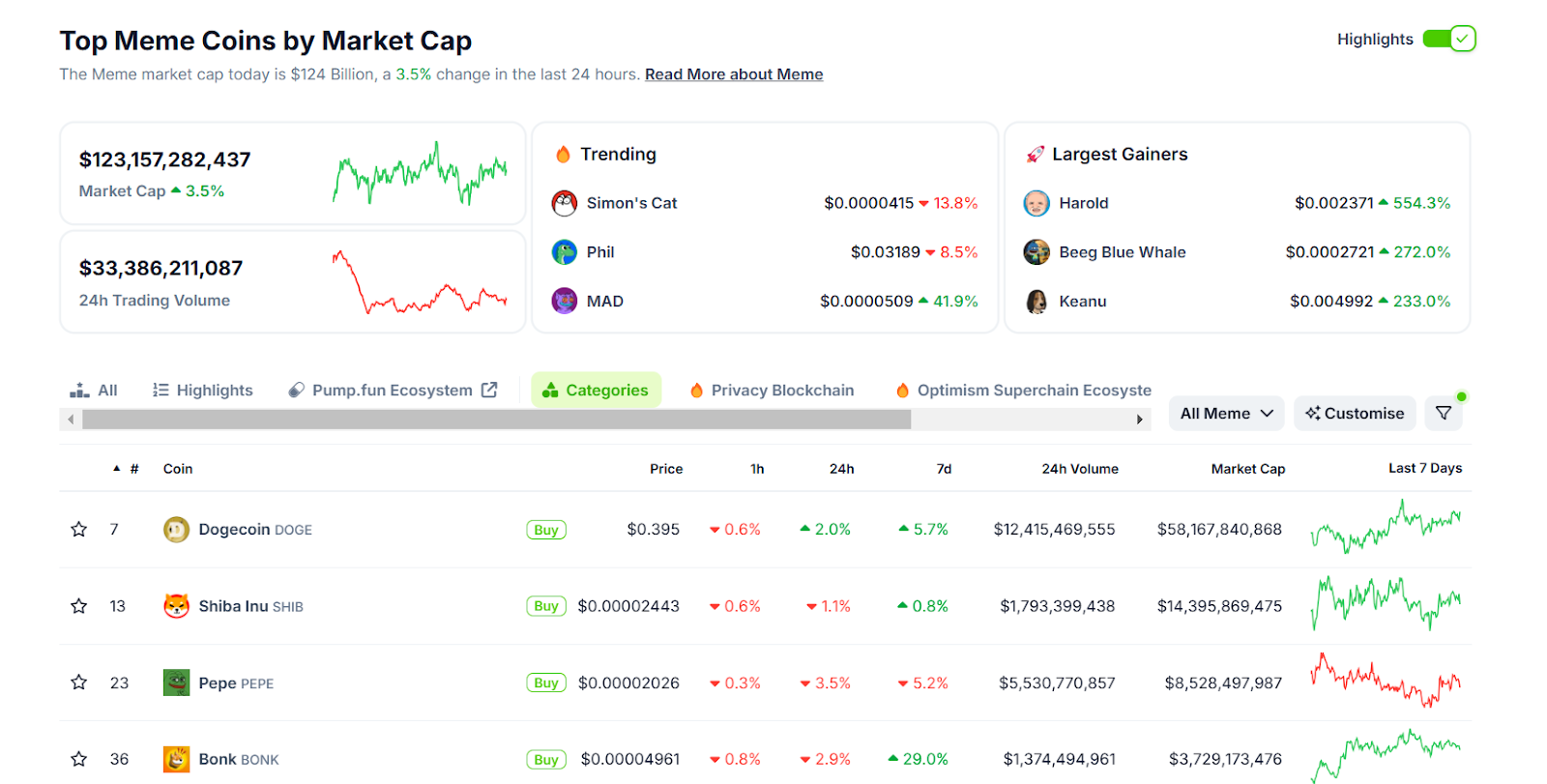The height and width of the screenshot is (784, 1547).
Task: Favorite Shiba Inu with the star icon
Action: pyautogui.click(x=79, y=606)
